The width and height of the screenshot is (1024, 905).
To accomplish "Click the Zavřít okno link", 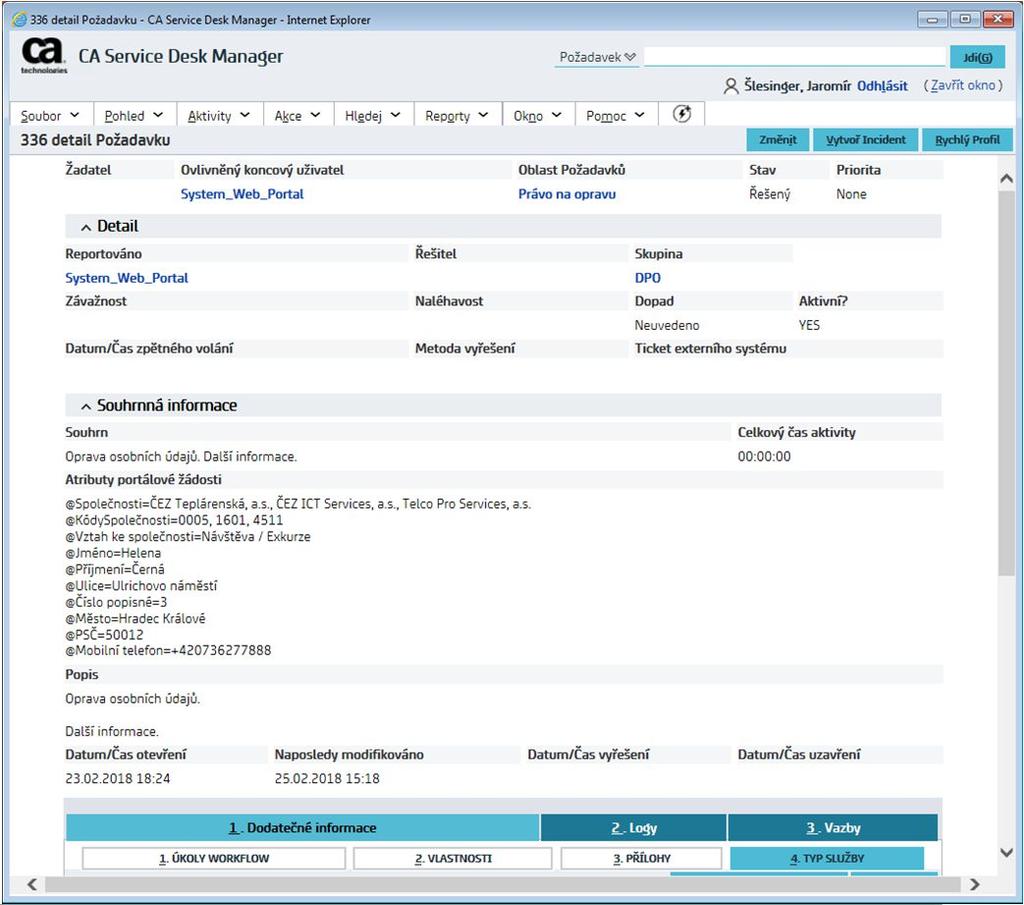I will [963, 85].
